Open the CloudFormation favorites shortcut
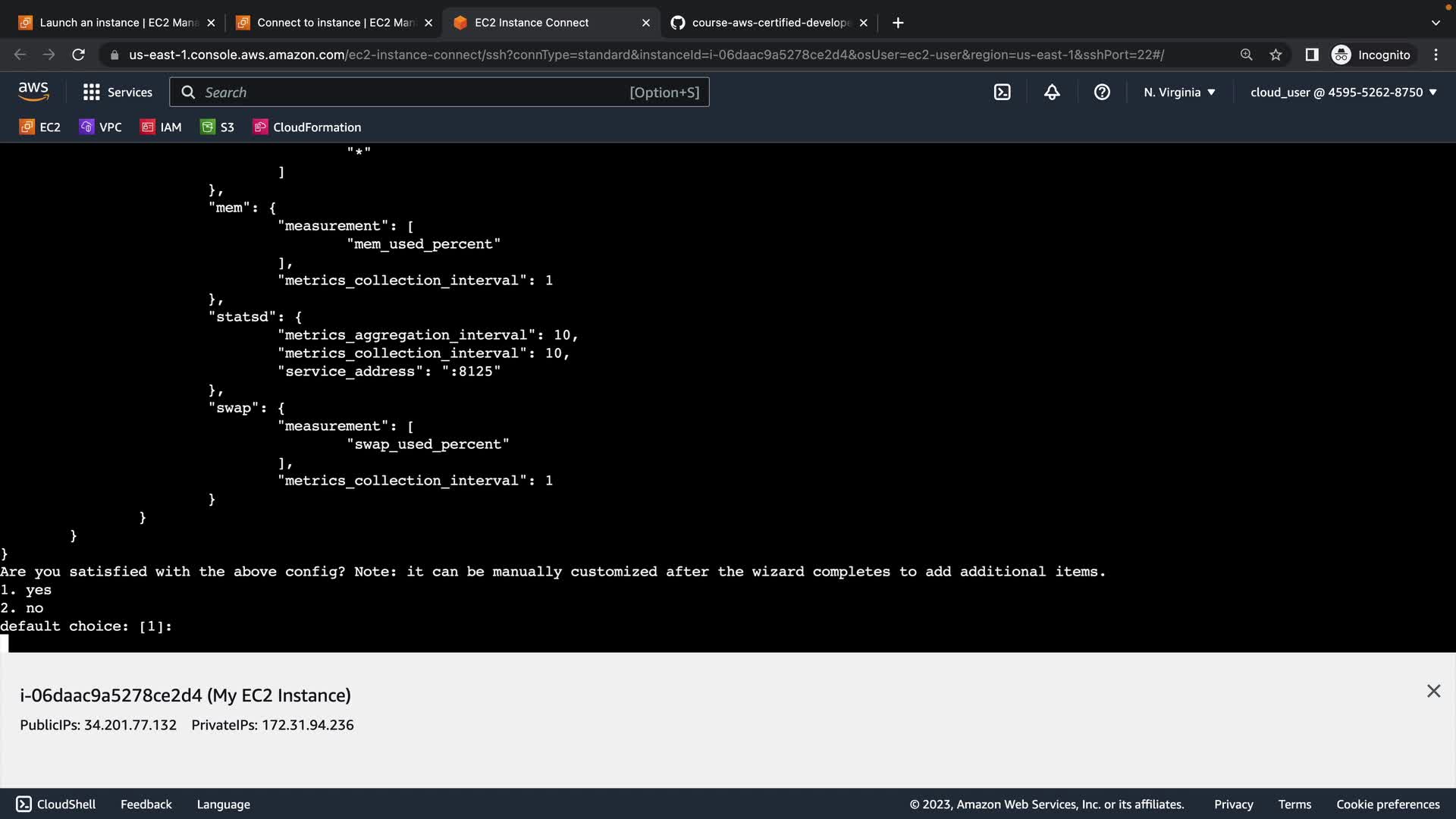 pyautogui.click(x=307, y=127)
